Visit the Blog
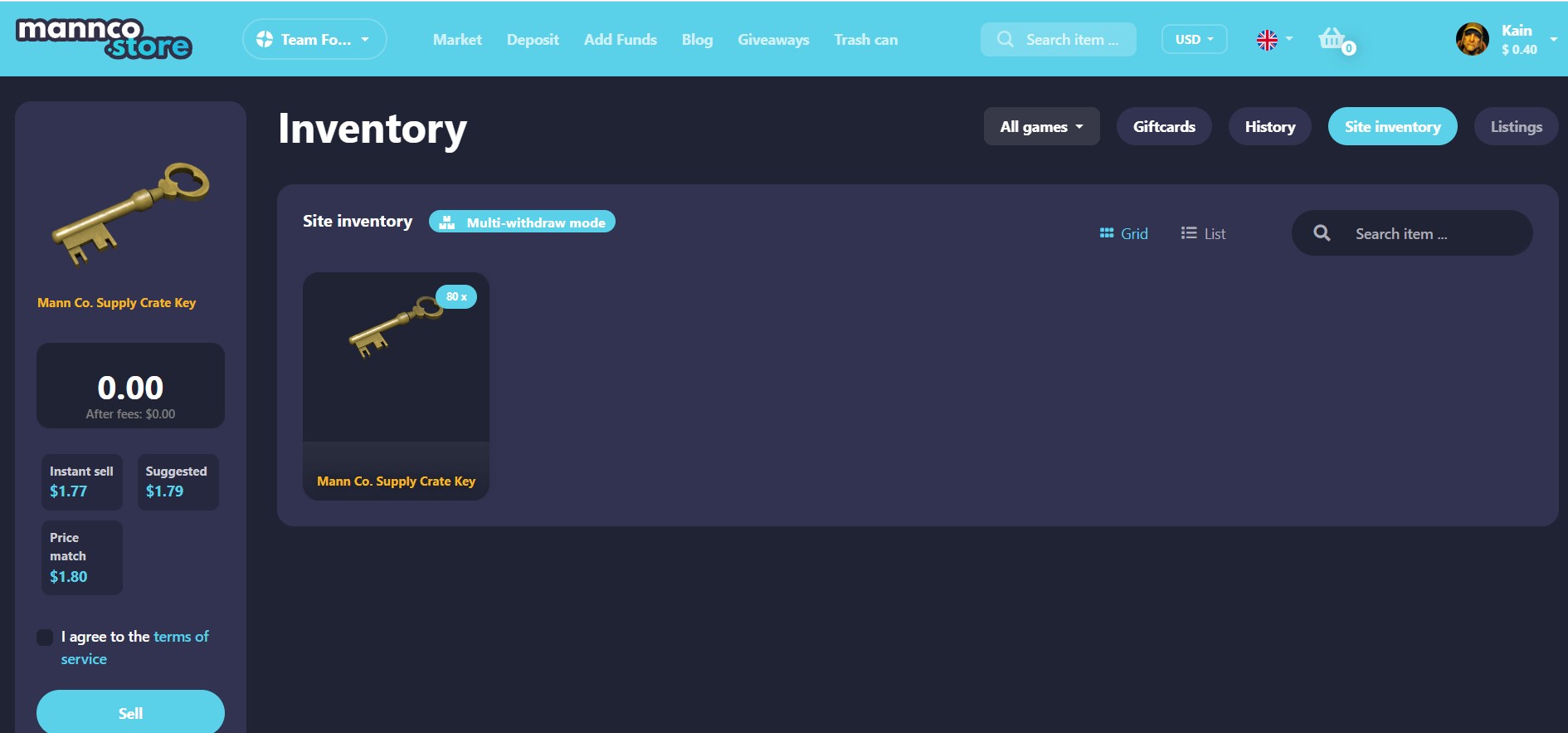Image resolution: width=1568 pixels, height=733 pixels. pyautogui.click(x=697, y=39)
